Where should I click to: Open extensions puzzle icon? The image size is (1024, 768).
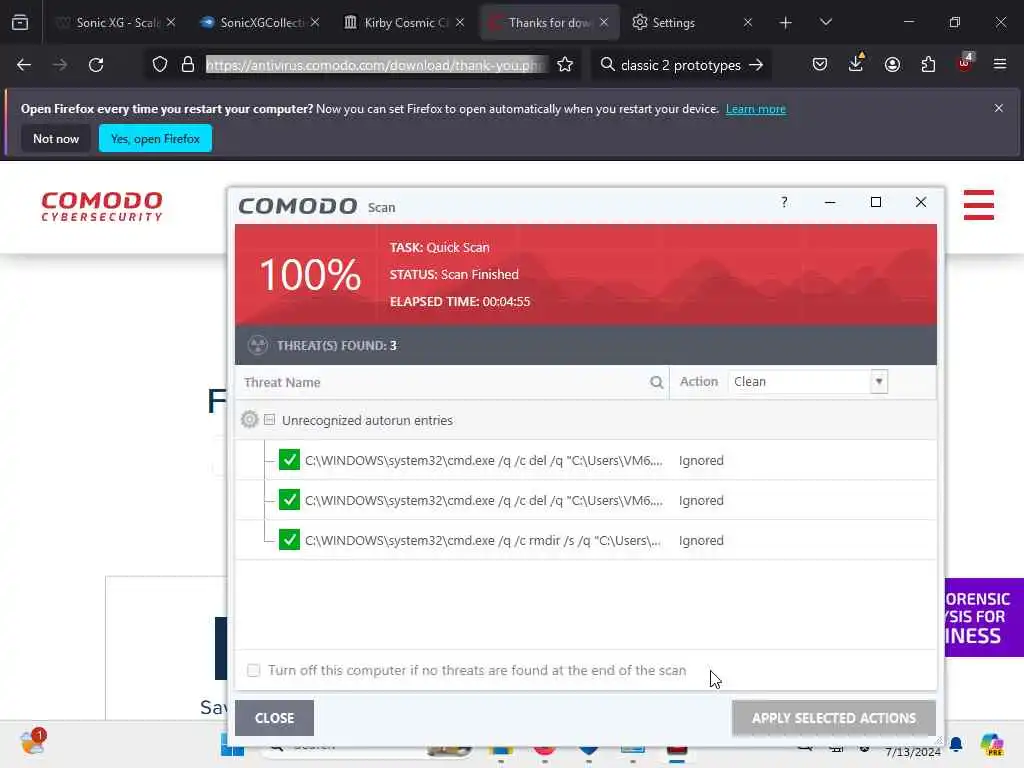coord(928,65)
